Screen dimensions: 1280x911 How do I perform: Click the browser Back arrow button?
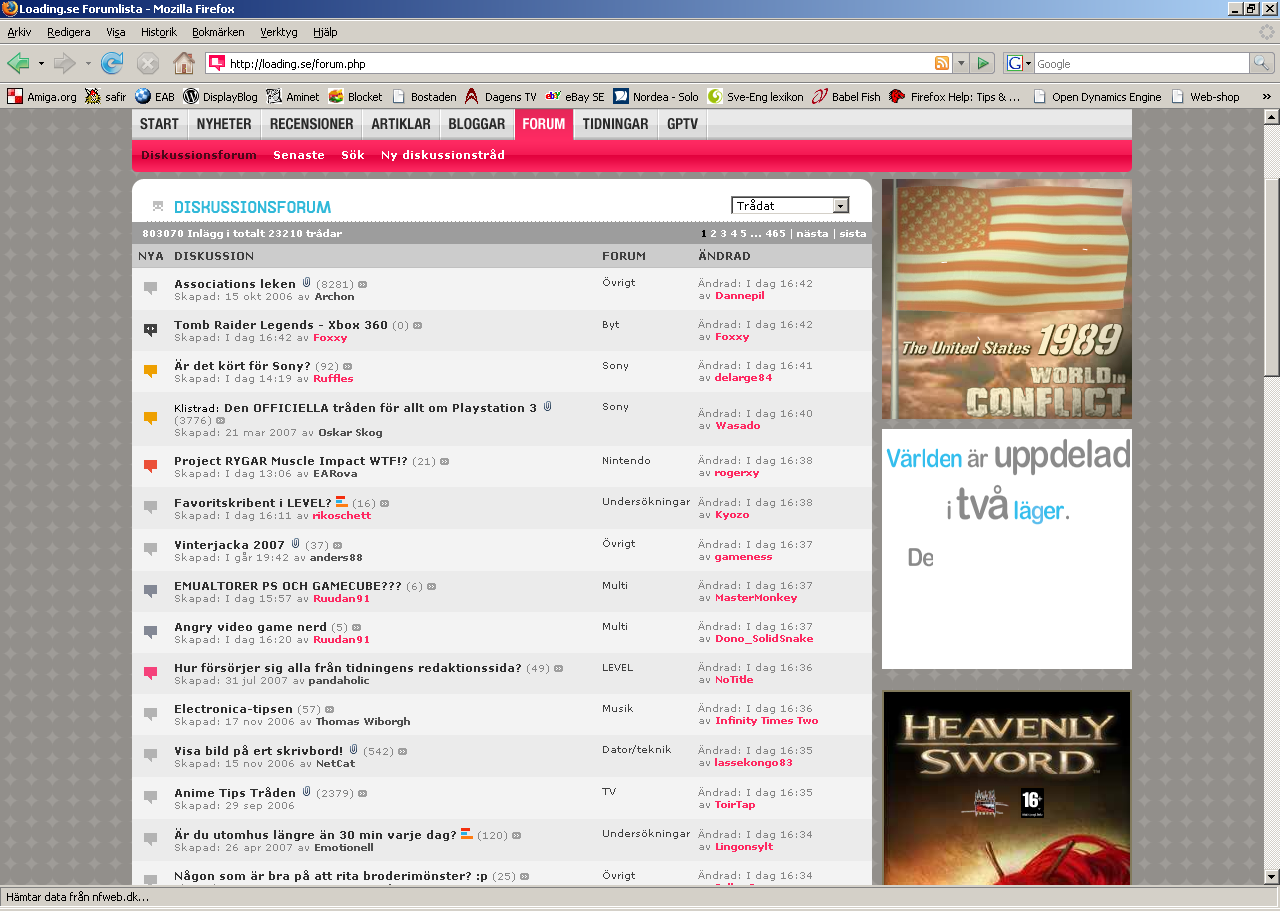18,63
